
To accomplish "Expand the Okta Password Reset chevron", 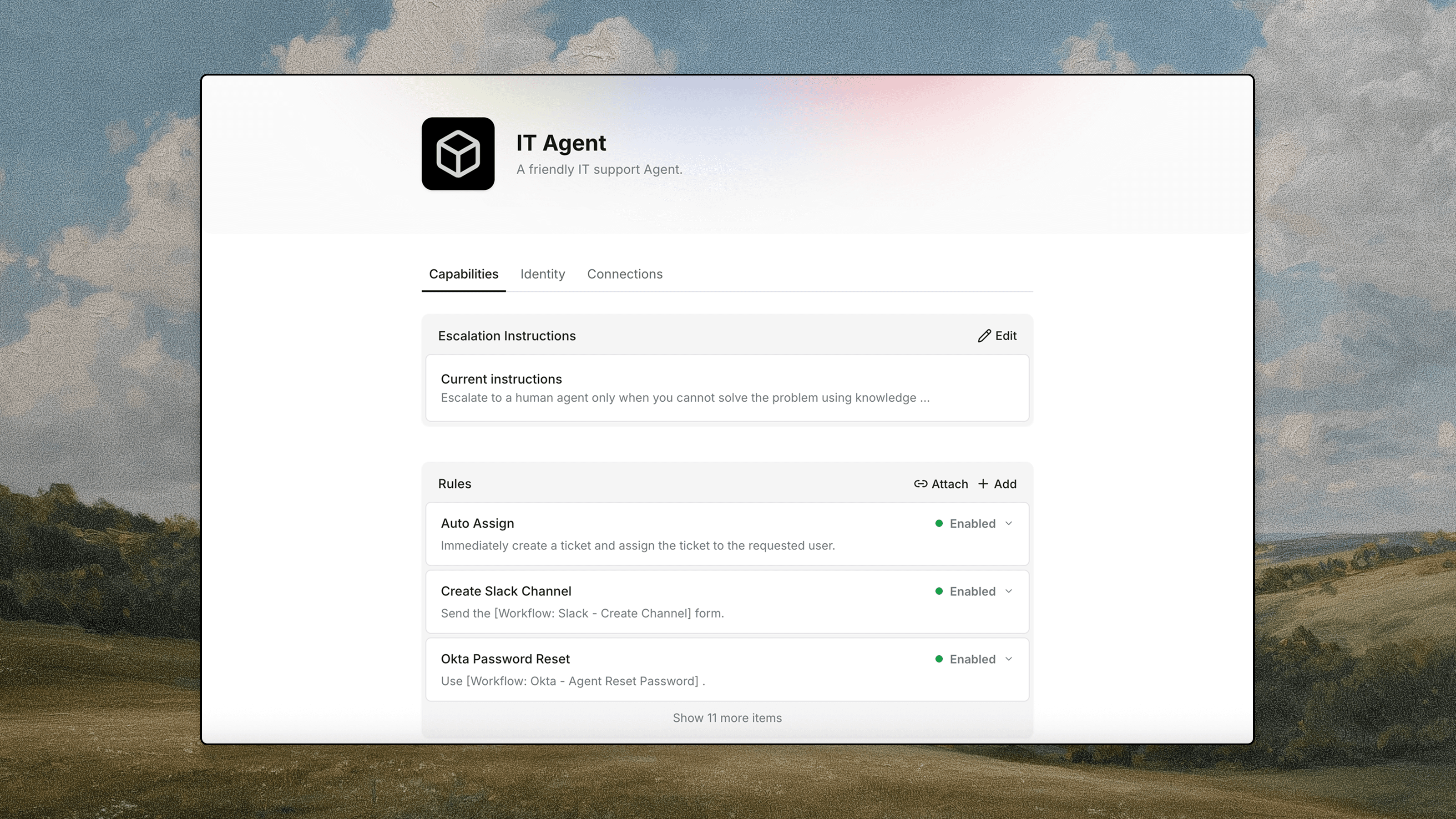I will pos(1009,659).
